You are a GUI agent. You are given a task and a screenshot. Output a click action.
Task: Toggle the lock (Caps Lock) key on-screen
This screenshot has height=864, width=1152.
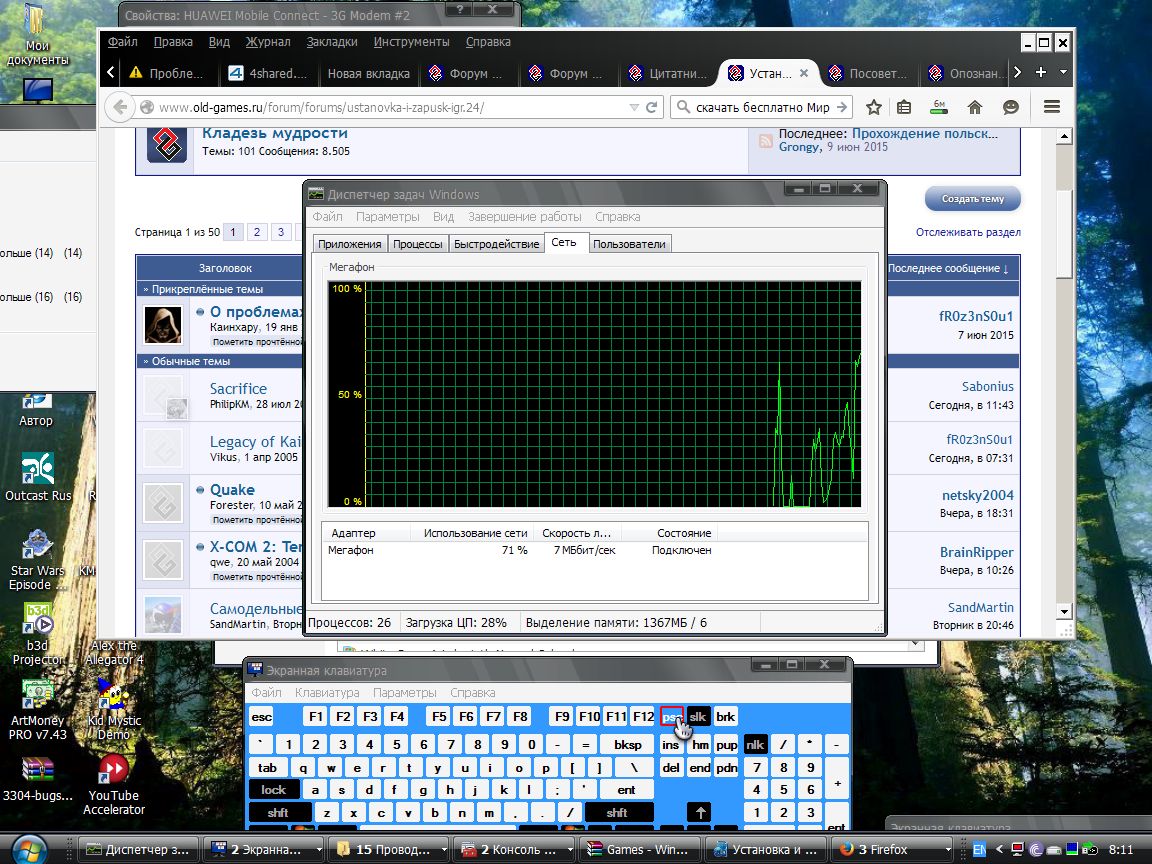coord(274,789)
